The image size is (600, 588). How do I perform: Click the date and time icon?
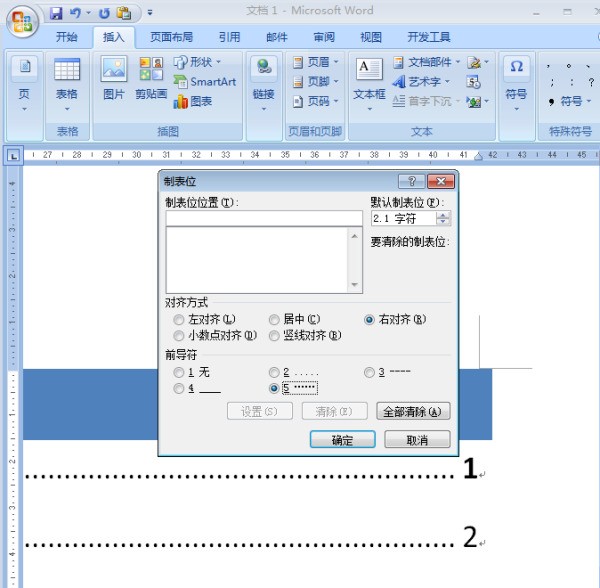coord(473,82)
